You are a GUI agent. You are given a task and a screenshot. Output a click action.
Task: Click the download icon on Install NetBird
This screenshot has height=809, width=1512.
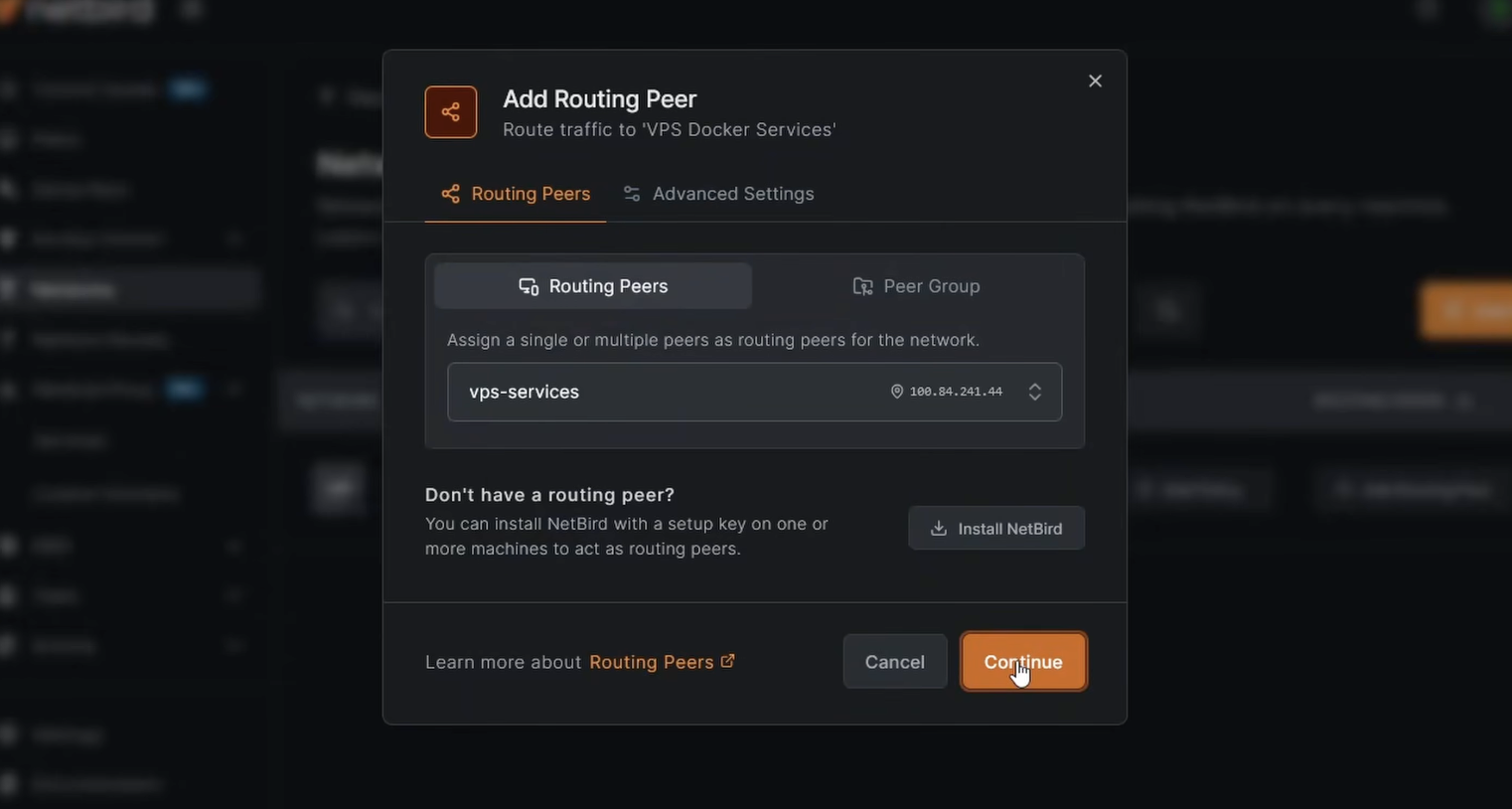point(938,529)
